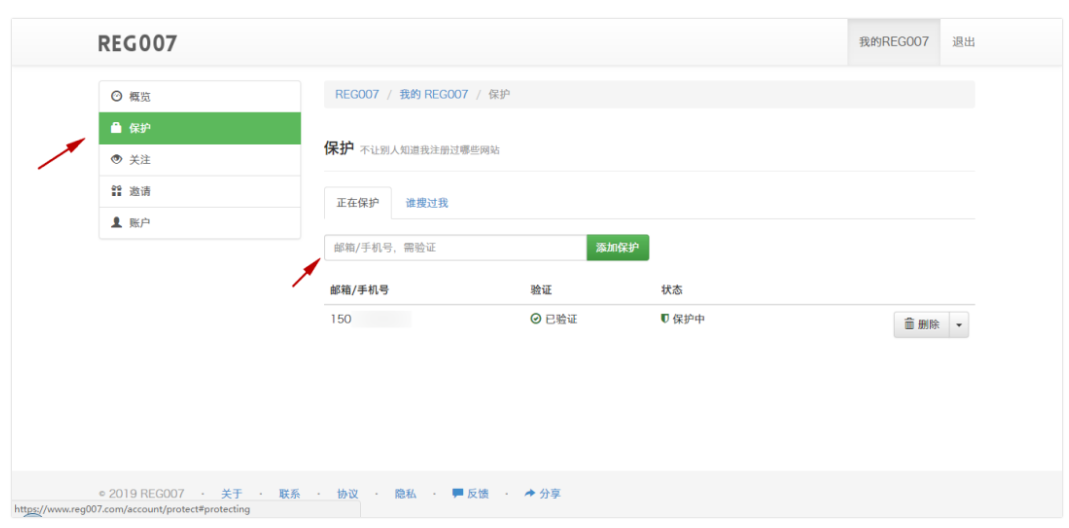The height and width of the screenshot is (528, 1069).
Task: Click the clock icon beside 概览
Action: 117,96
